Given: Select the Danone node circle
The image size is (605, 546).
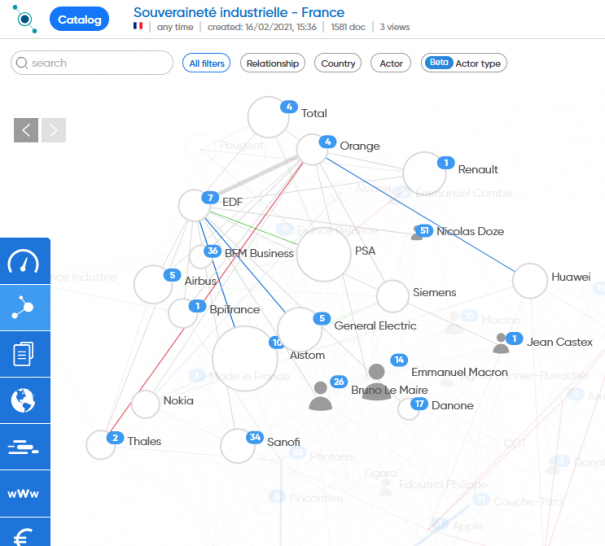Looking at the screenshot, I should pyautogui.click(x=409, y=409).
